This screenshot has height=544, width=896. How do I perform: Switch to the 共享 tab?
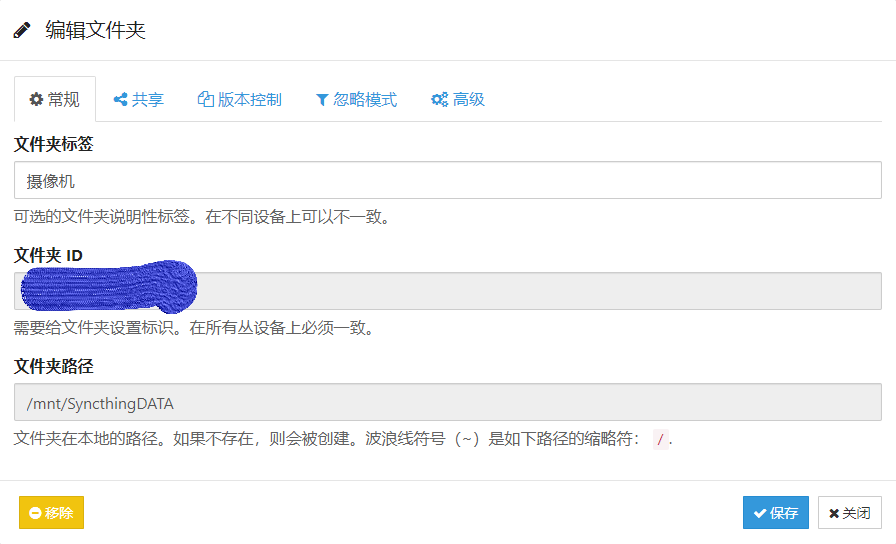coord(138,100)
